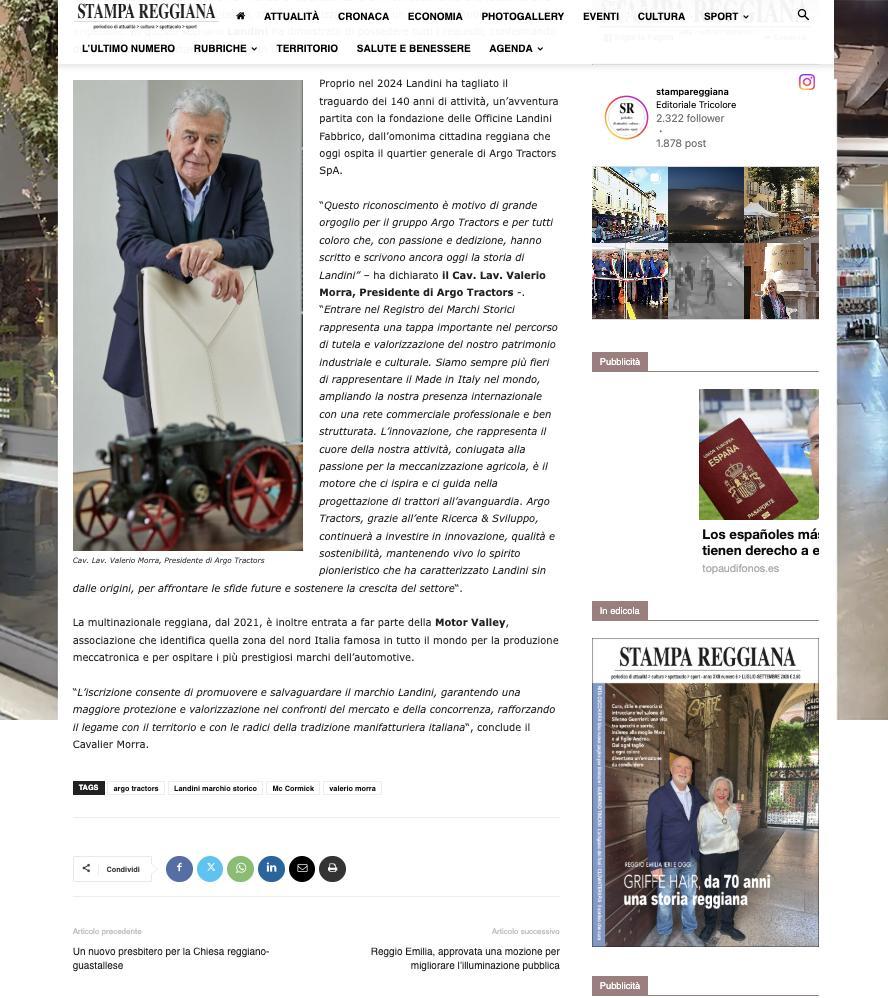Click the 'argo tractors' tag
Viewport: 888px width, 998px height.
tap(136, 788)
